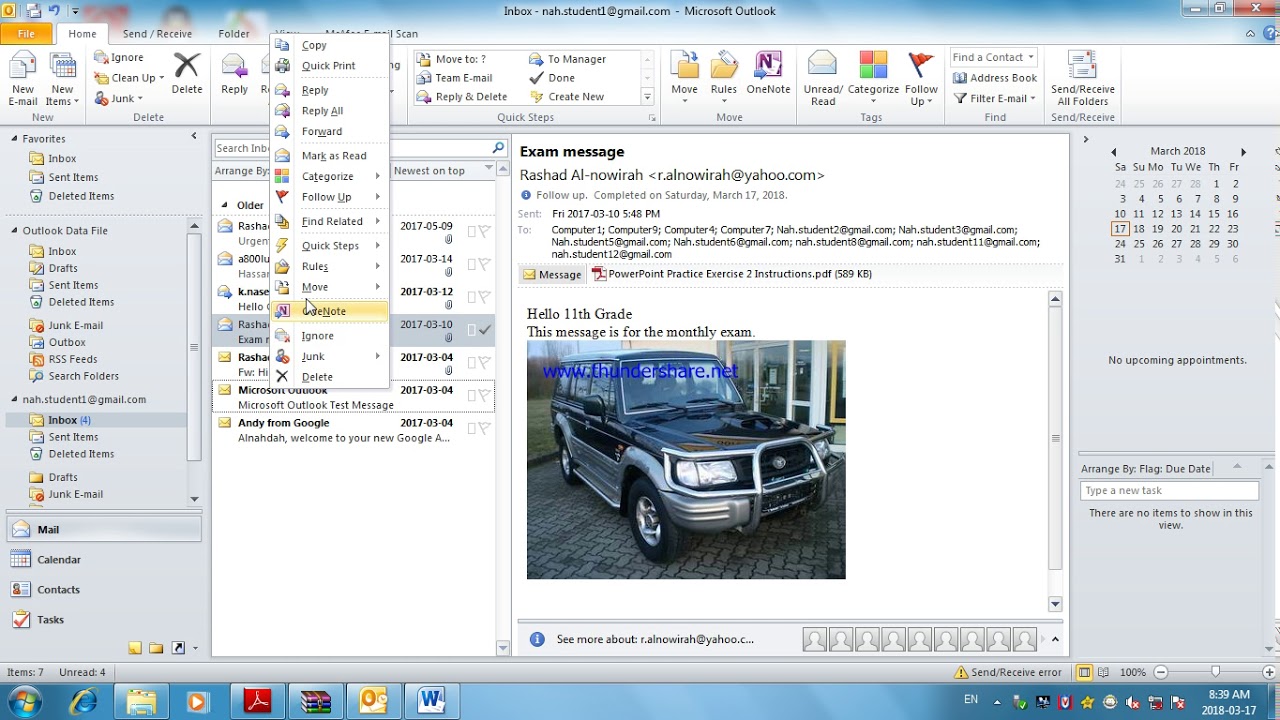Toggle the flag on the k.nase 2017-03-12 message
Screen dimensions: 1280x720
pyautogui.click(x=484, y=297)
